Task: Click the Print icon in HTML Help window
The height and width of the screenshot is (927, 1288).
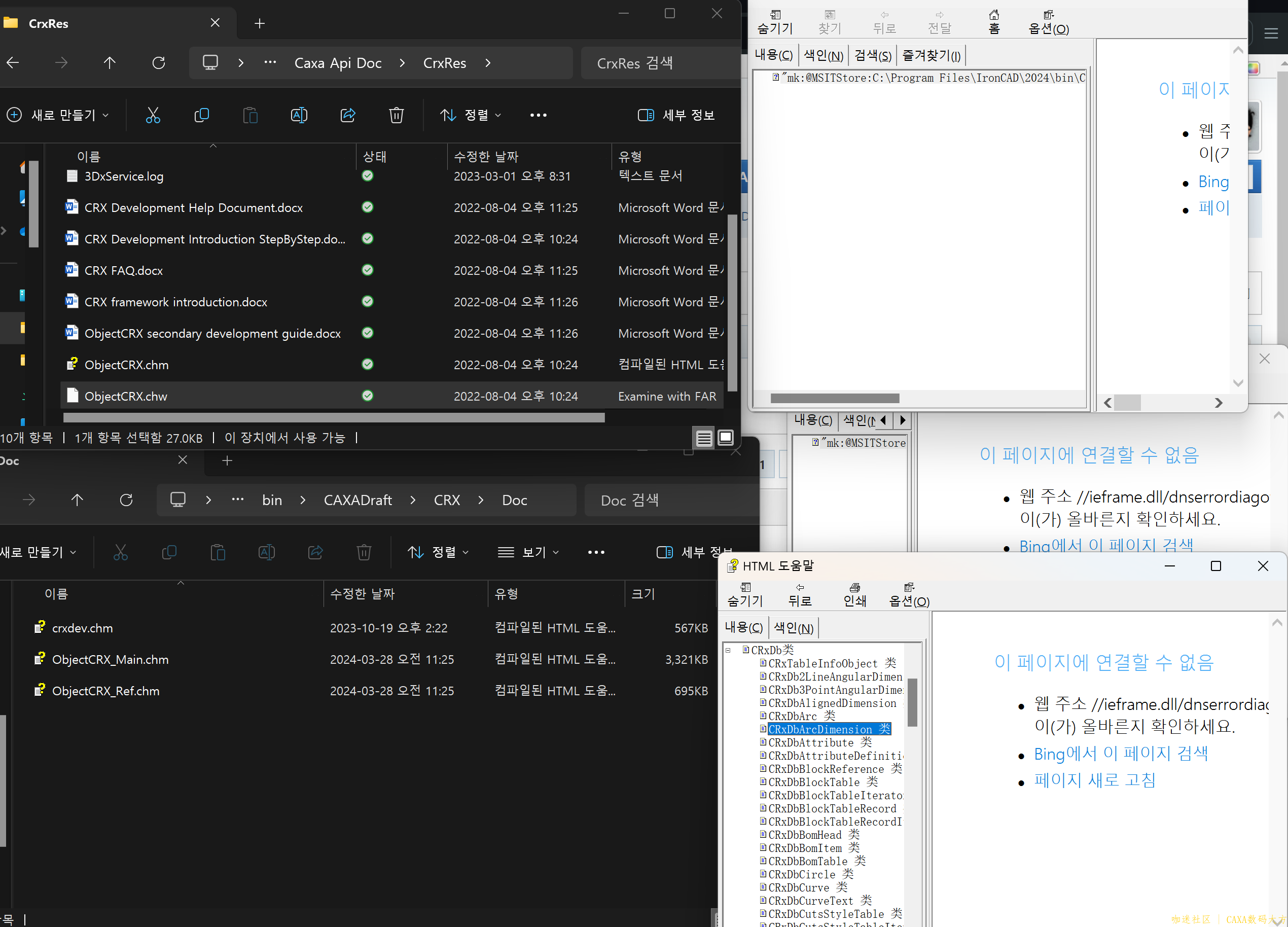Action: (x=854, y=594)
